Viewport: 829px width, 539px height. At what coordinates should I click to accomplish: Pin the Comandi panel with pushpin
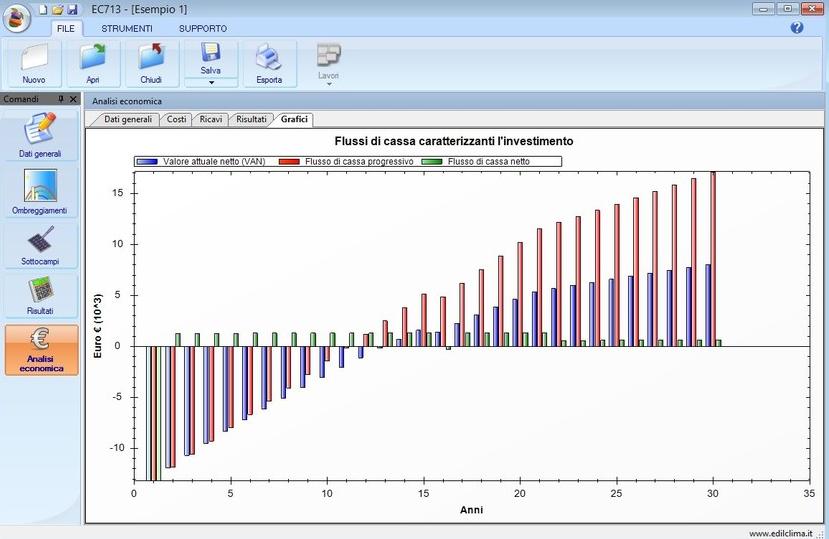[x=61, y=100]
